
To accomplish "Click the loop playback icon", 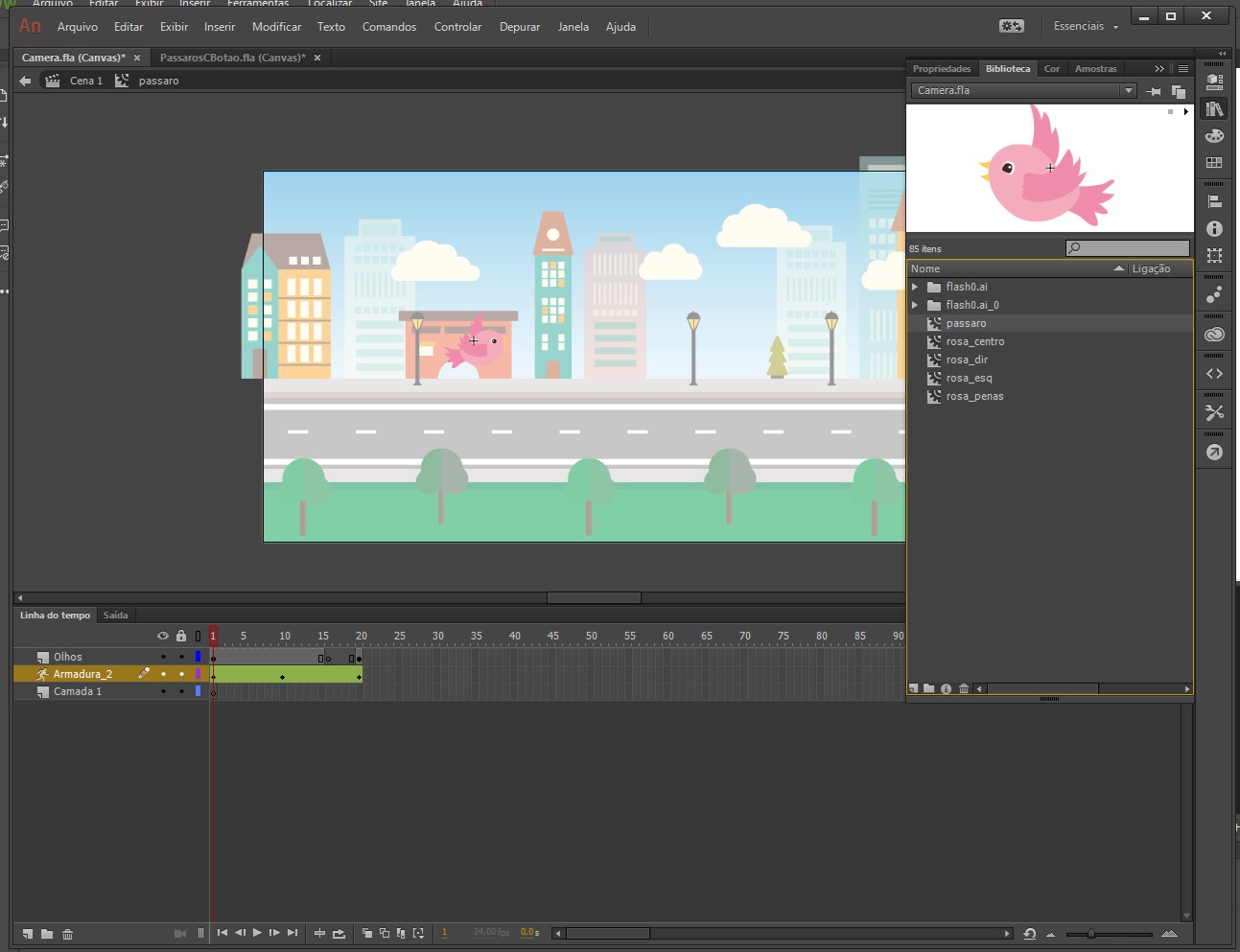I will coord(339,933).
